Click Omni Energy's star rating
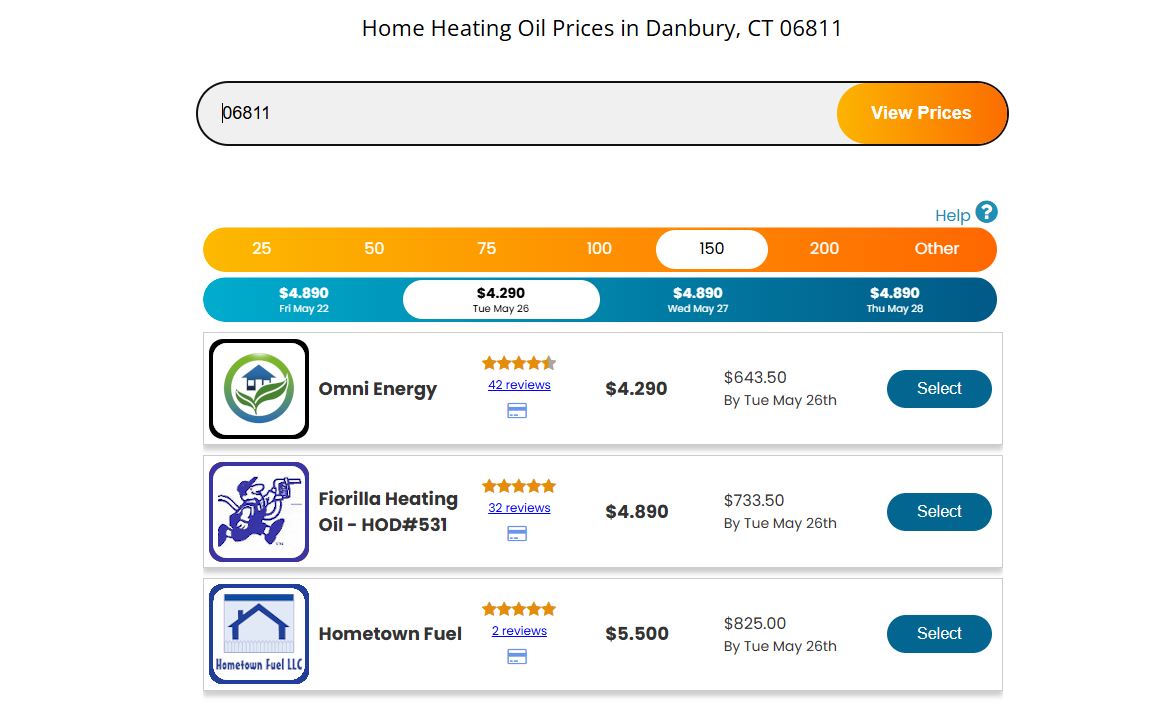The height and width of the screenshot is (721, 1150). pyautogui.click(x=519, y=362)
